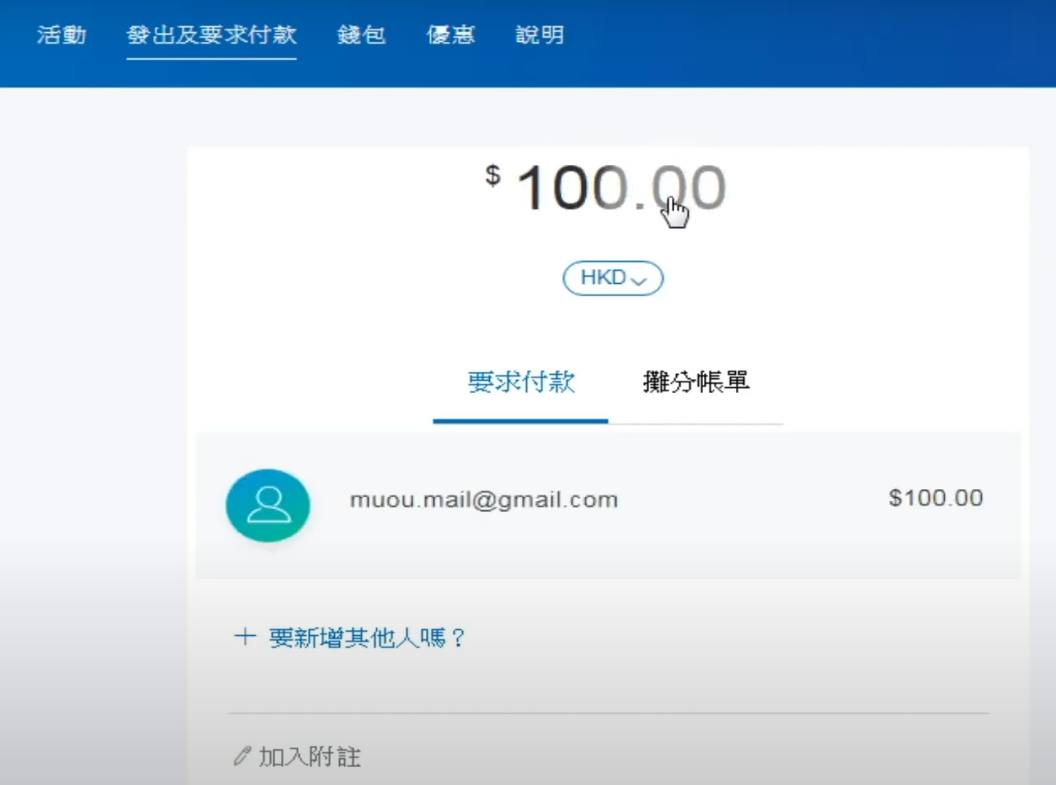Image resolution: width=1056 pixels, height=785 pixels.
Task: Click the decimal .00 part of amount
Action: click(686, 189)
